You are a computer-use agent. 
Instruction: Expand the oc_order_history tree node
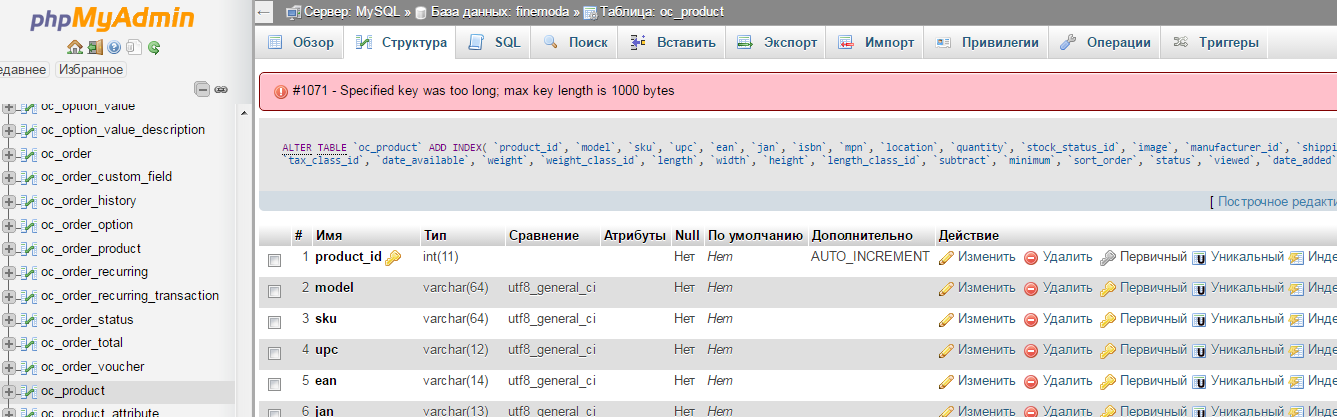[10, 201]
